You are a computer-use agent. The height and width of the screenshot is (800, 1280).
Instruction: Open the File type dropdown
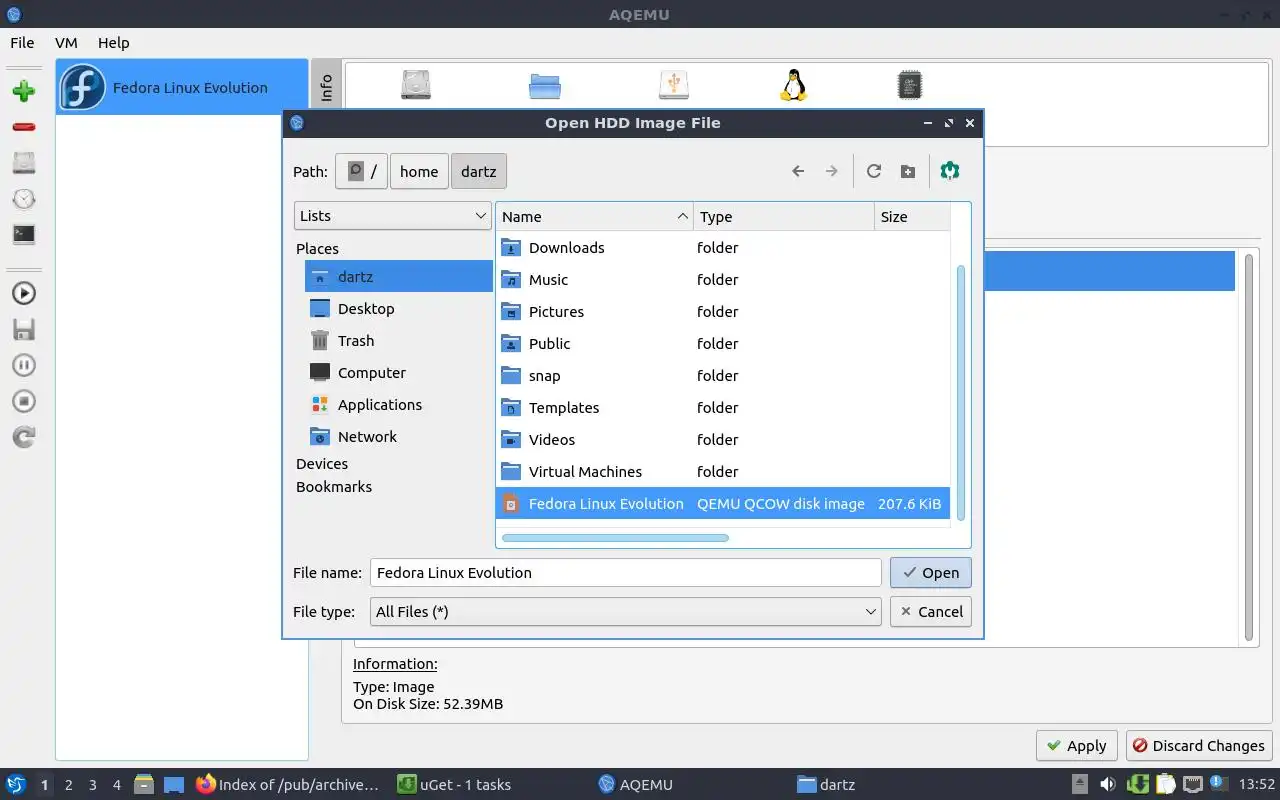pos(625,612)
